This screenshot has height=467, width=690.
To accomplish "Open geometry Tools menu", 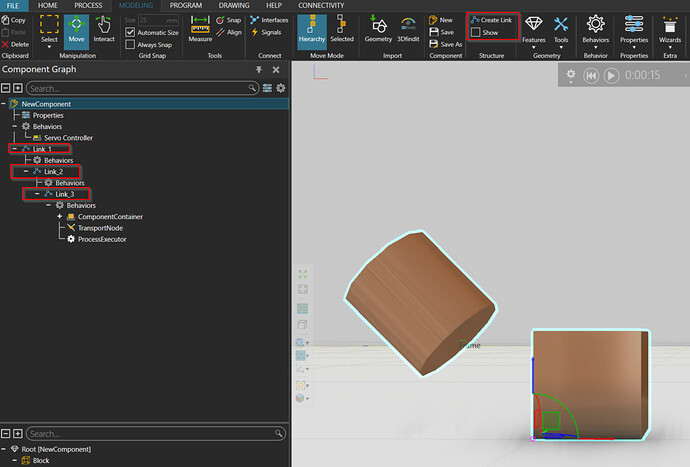I will [561, 32].
